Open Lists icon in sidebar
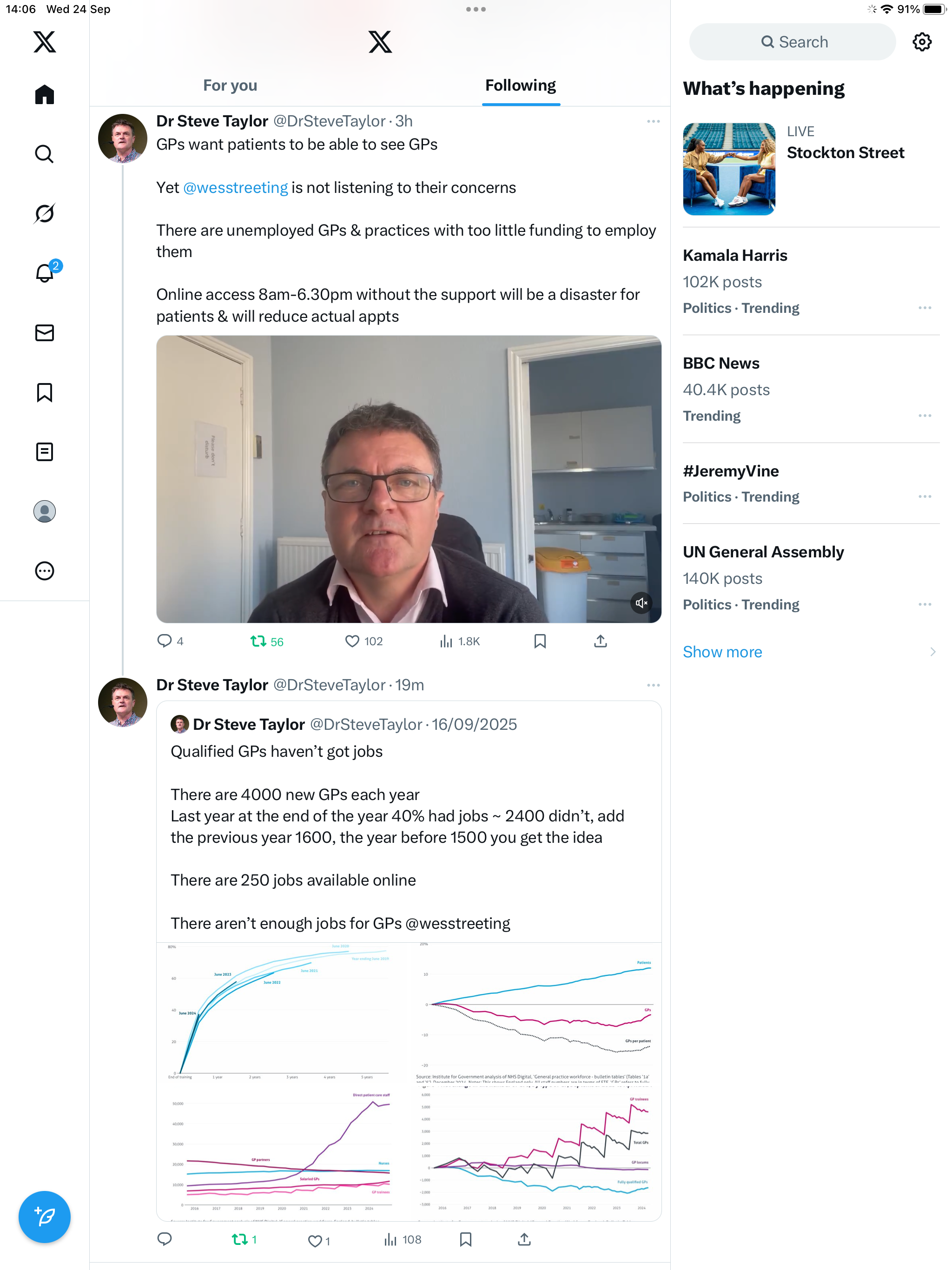This screenshot has height=1270, width=952. pyautogui.click(x=44, y=452)
